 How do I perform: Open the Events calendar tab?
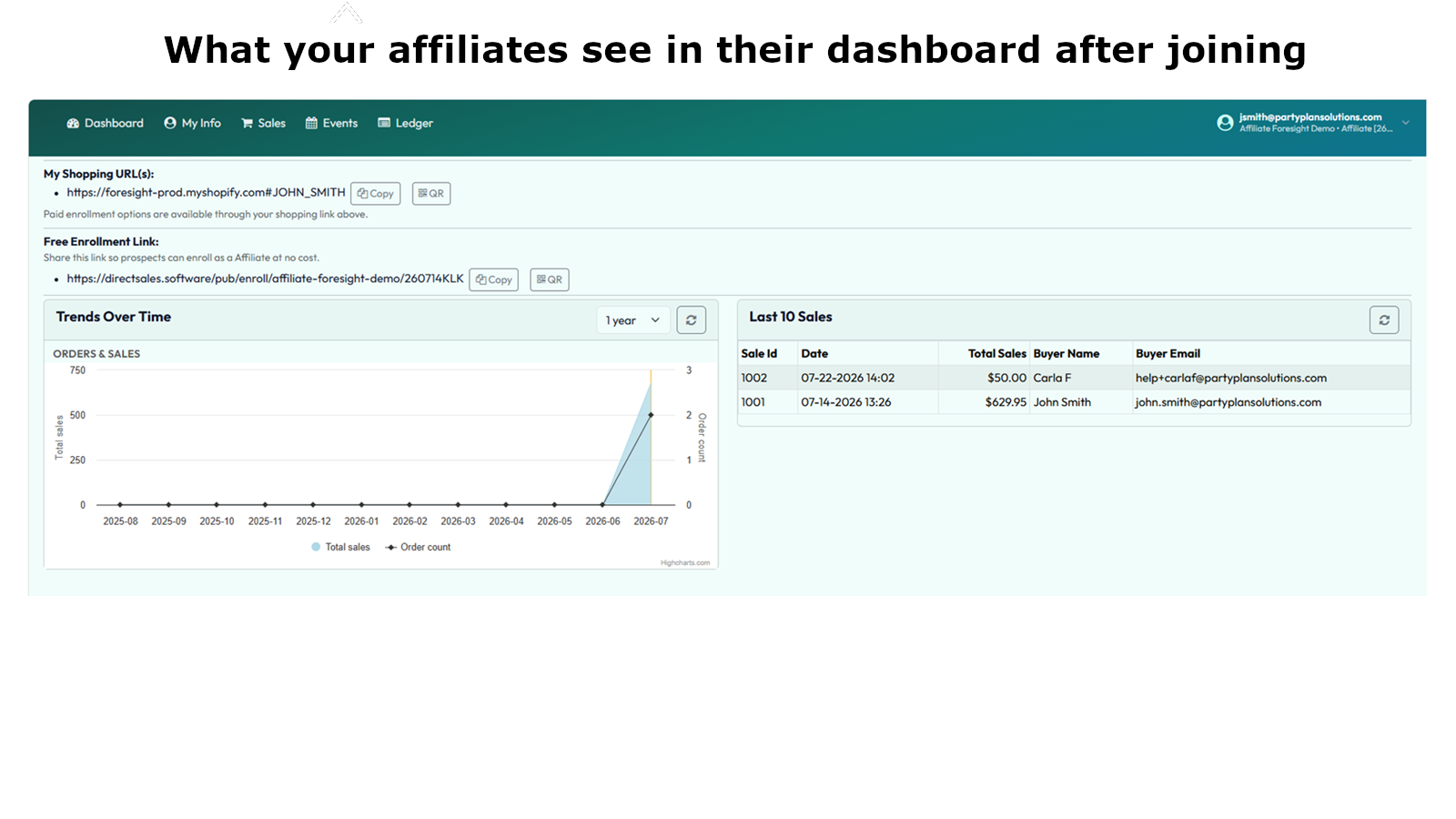(331, 124)
